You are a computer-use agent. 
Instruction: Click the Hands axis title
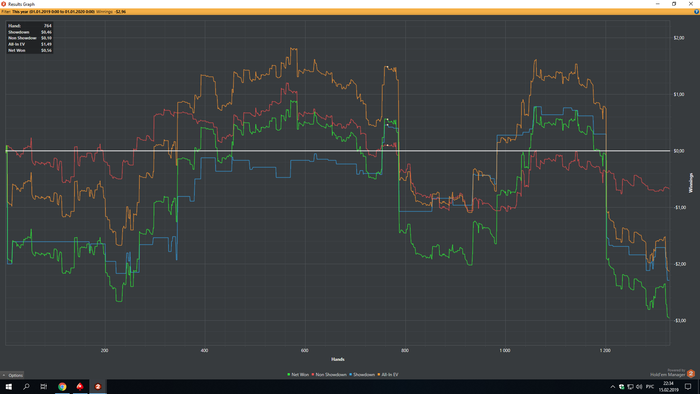(338, 359)
